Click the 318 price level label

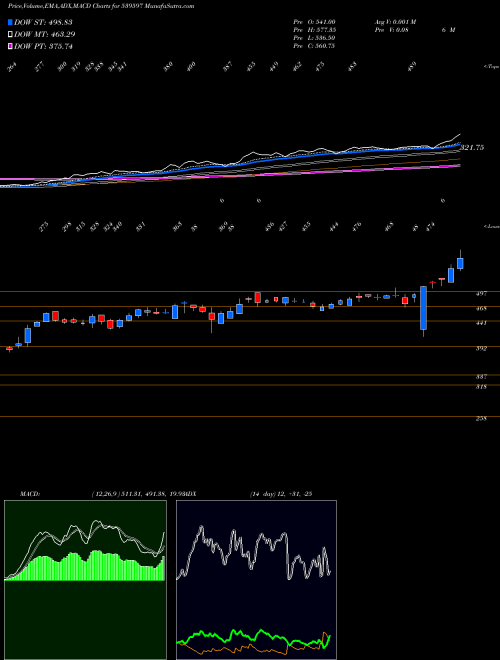point(482,386)
